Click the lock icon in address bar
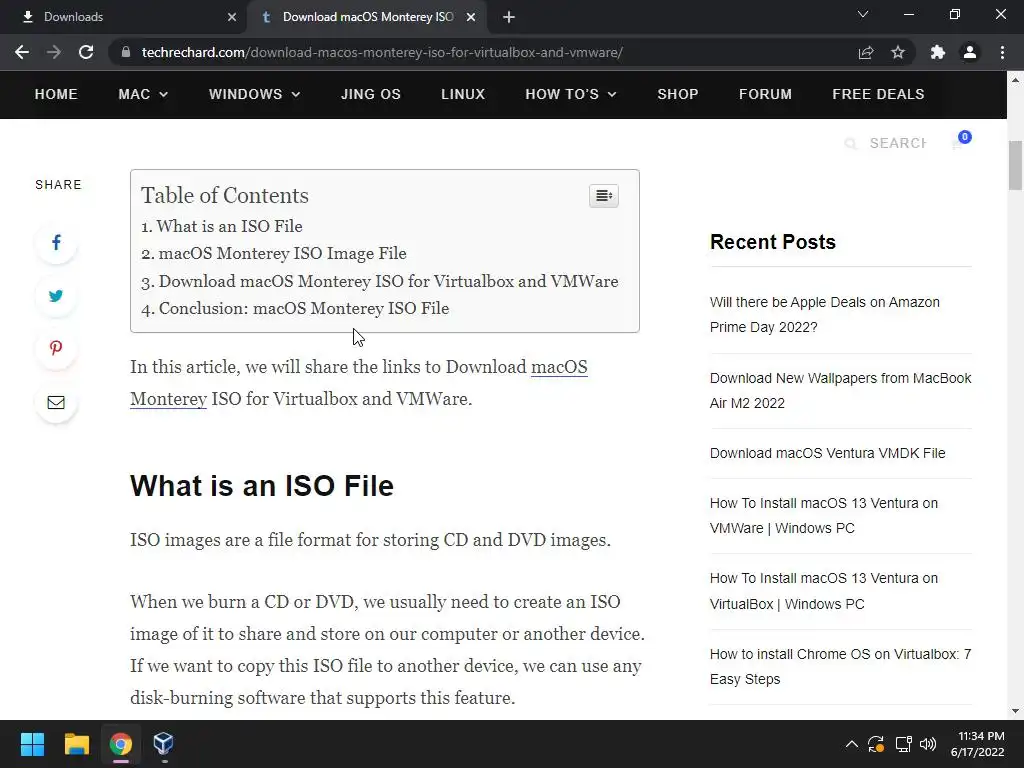This screenshot has width=1024, height=768. pos(126,52)
